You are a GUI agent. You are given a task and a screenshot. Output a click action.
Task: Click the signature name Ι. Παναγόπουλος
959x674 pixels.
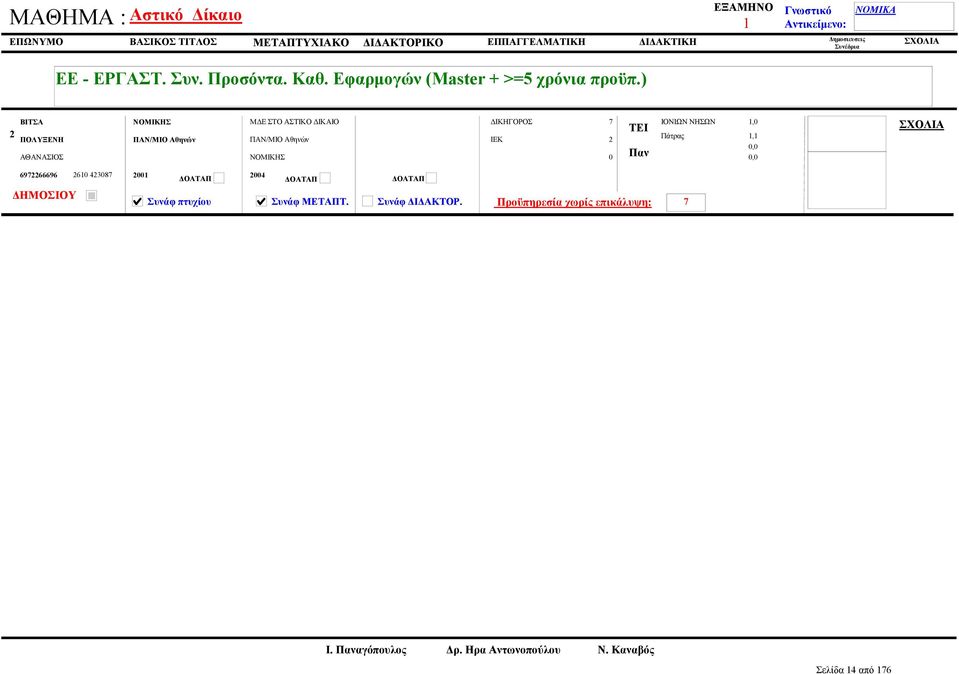[x=366, y=650]
